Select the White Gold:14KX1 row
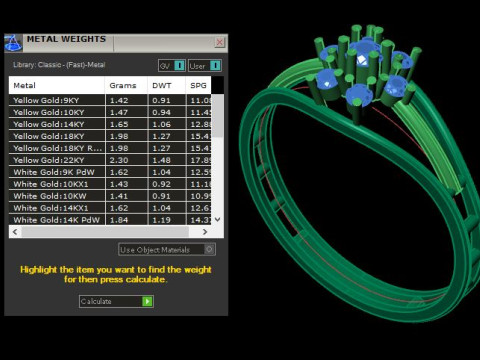The width and height of the screenshot is (480, 360). [x=110, y=208]
